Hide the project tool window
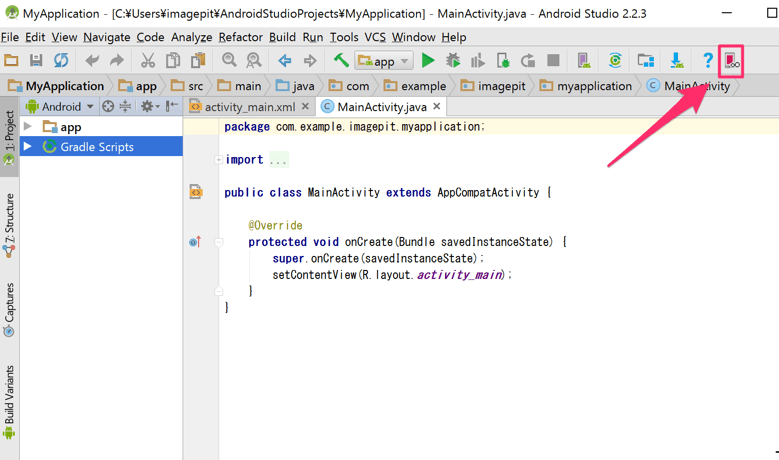This screenshot has width=779, height=460. (x=172, y=106)
